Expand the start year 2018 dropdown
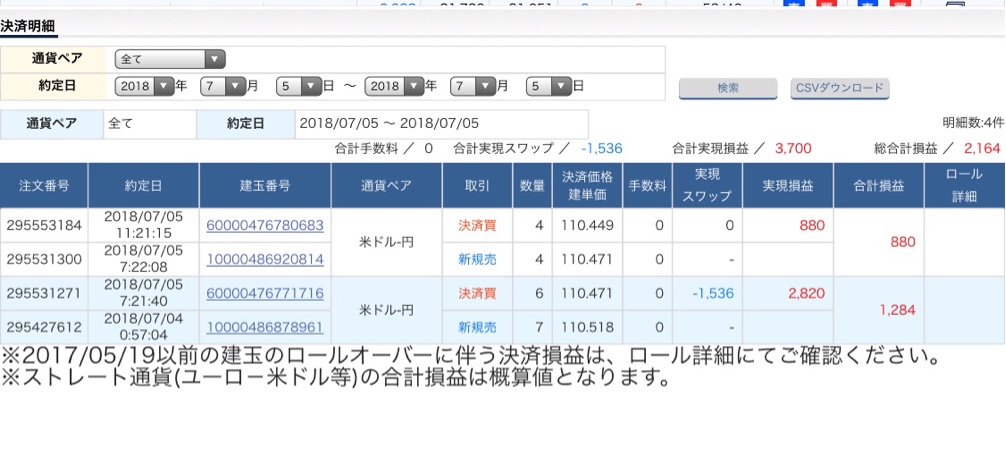Viewport: 1006px width, 475px height. 145,86
